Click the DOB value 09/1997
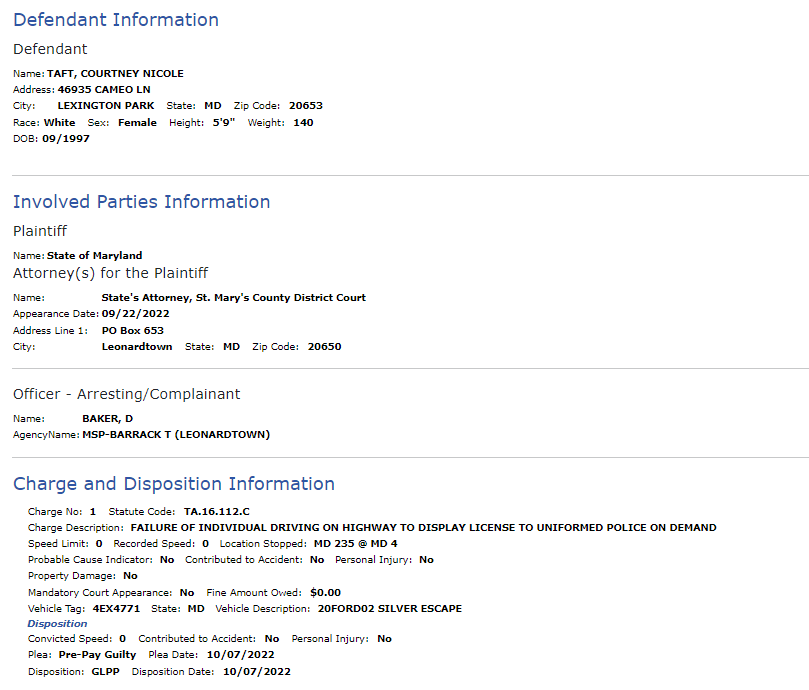 [66, 138]
